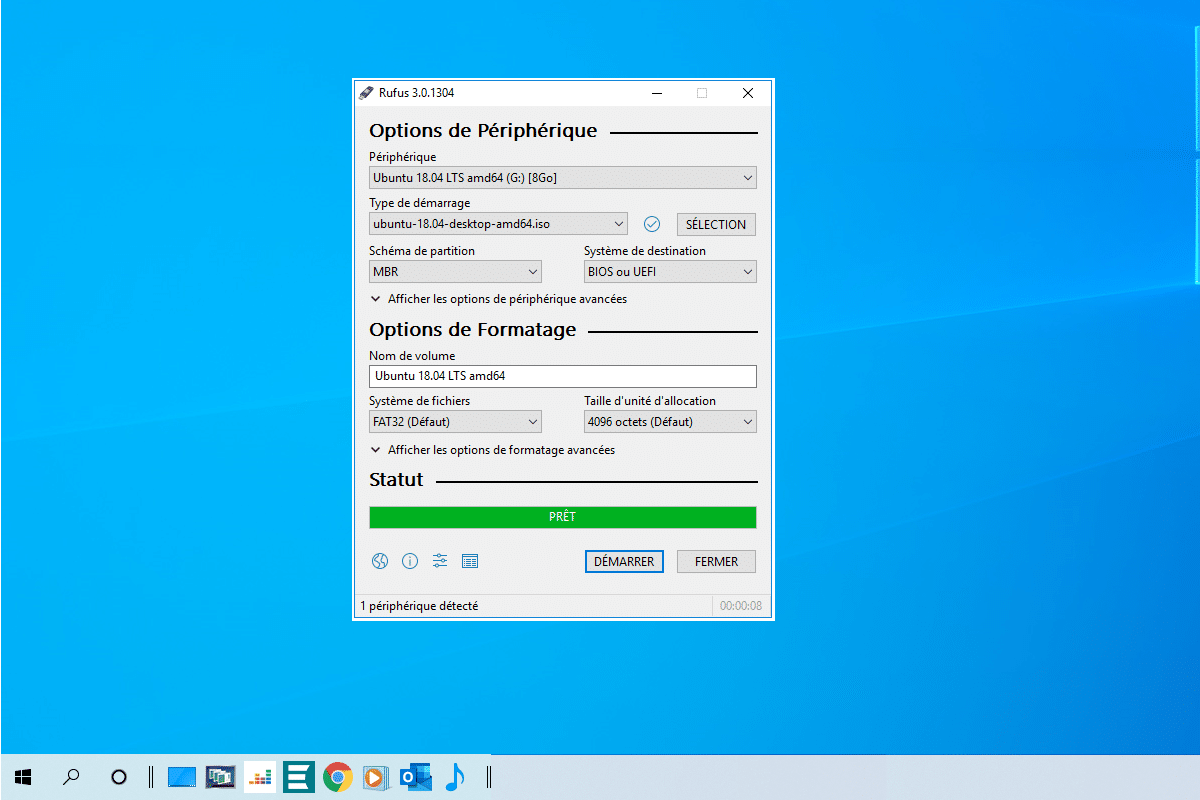Open the colorful equalizer bars app on taskbar

pyautogui.click(x=260, y=776)
